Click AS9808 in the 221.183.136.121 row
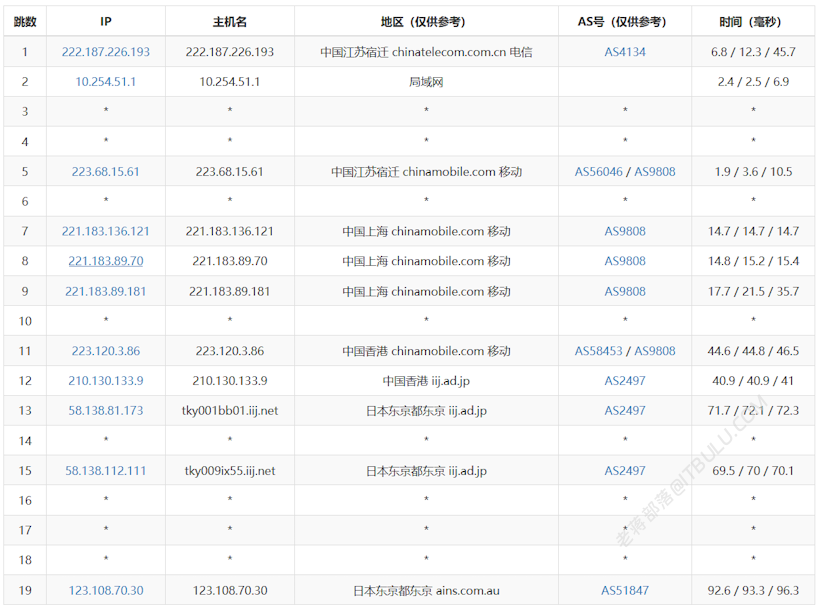This screenshot has height=613, width=820. coord(625,231)
